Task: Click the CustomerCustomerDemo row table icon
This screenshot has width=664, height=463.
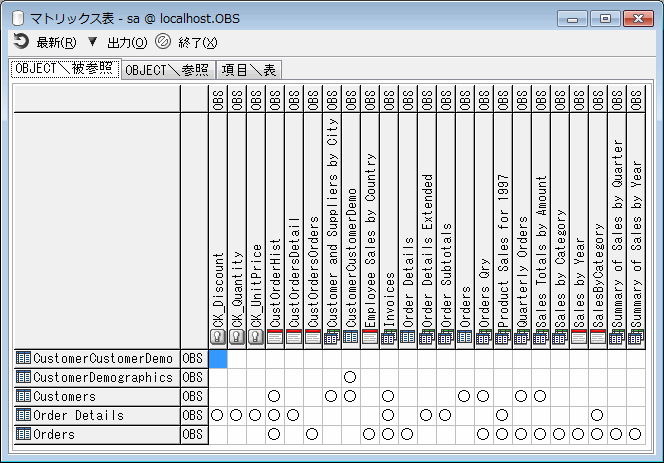Action: [24, 358]
